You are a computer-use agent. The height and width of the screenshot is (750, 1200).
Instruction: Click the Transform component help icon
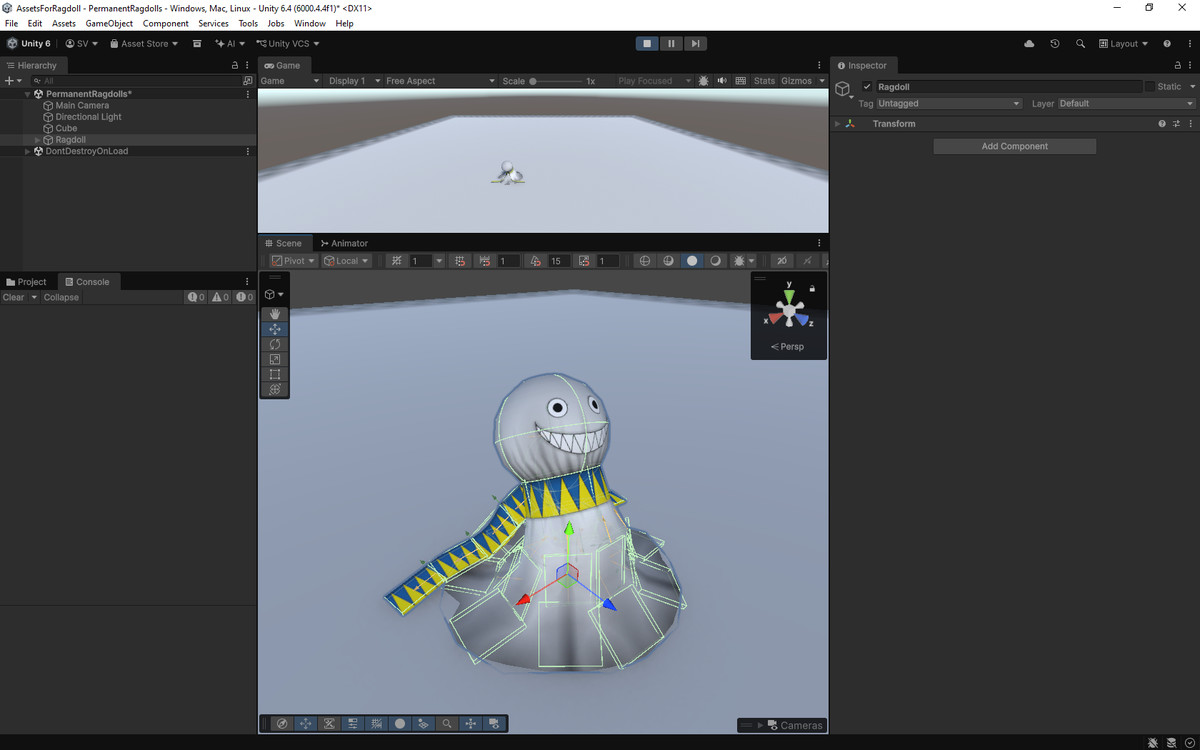coord(1162,124)
